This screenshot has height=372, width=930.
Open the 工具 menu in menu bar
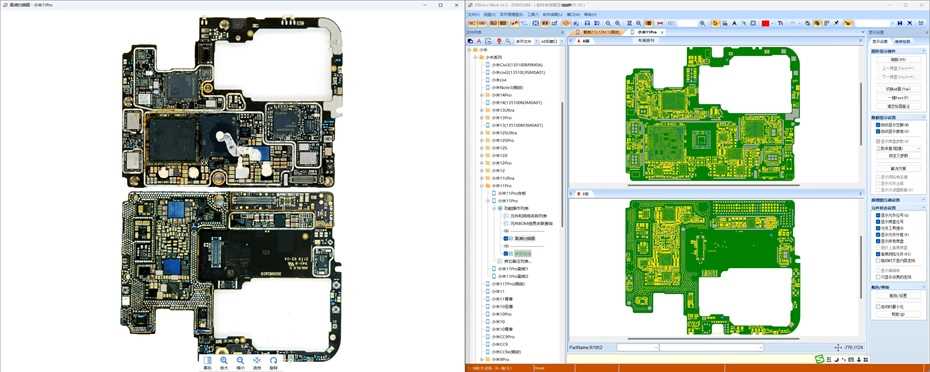tap(532, 13)
